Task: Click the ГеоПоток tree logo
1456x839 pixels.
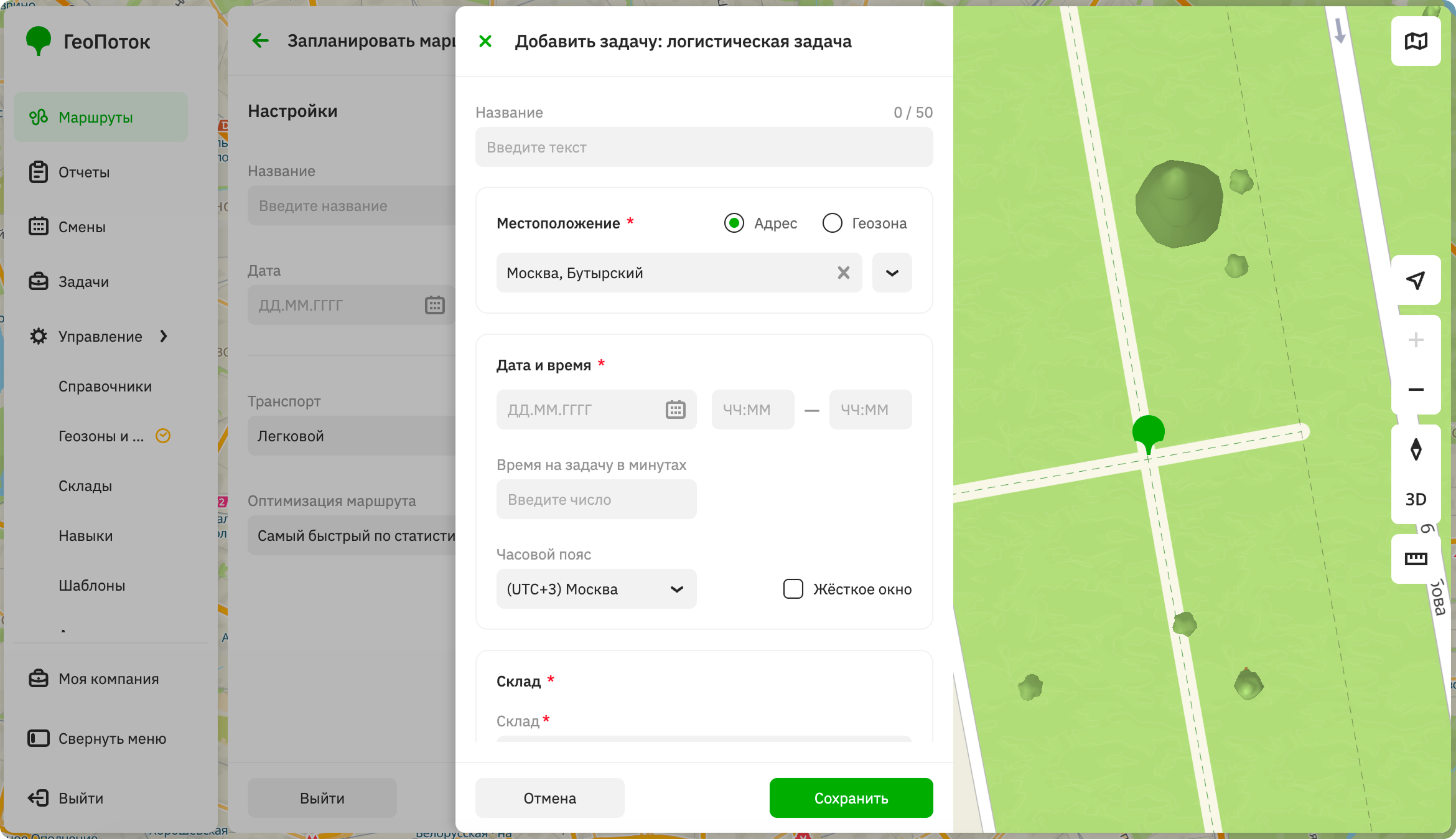Action: pyautogui.click(x=39, y=41)
